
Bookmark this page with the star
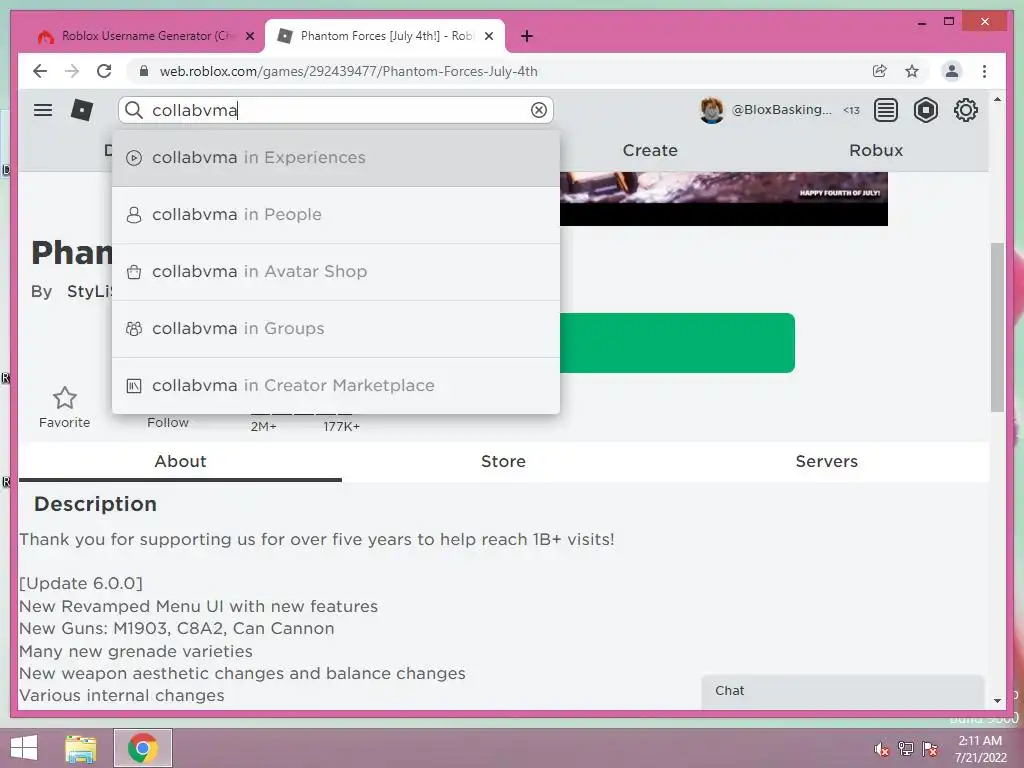(912, 71)
